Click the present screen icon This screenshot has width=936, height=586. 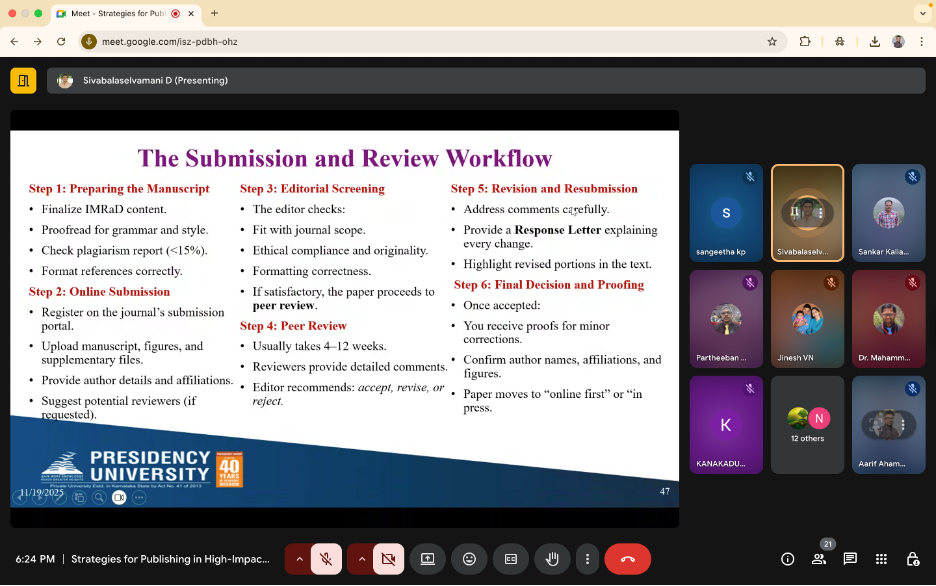[x=428, y=559]
